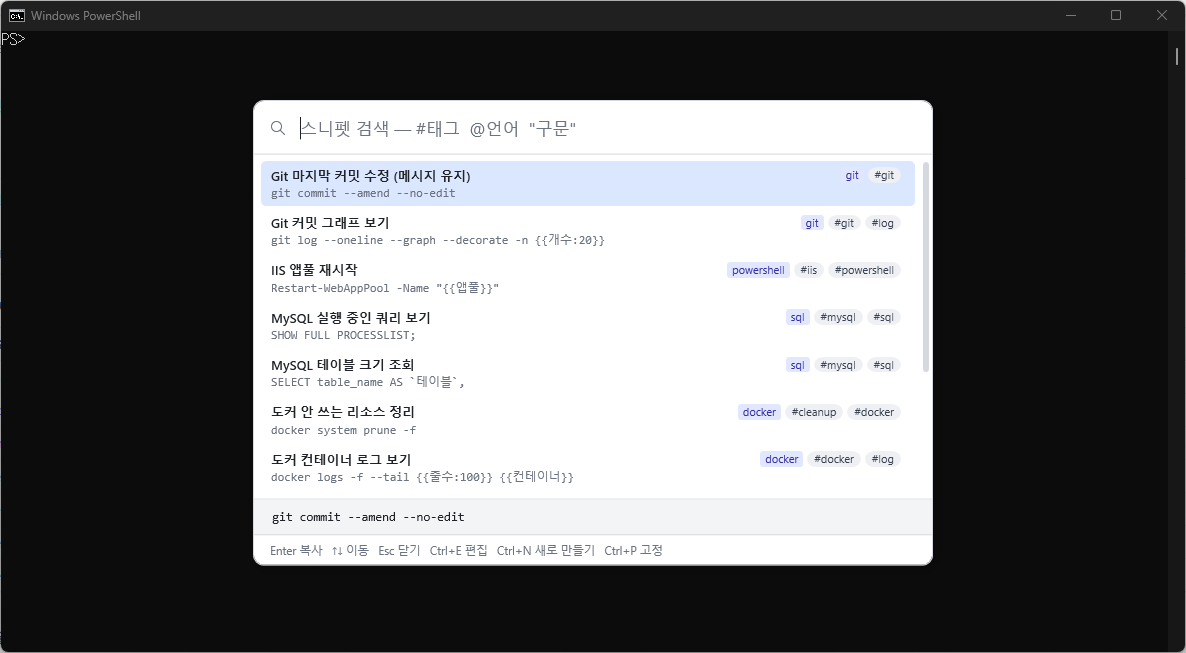The width and height of the screenshot is (1186, 653).
Task: Select 'MySQL 실행 중인 쿼리 보기' snippet
Action: coord(588,325)
